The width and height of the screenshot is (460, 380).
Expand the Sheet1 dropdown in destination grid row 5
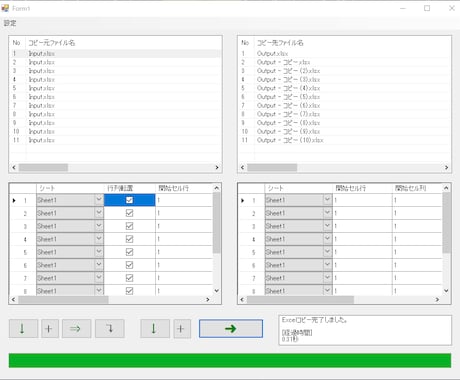click(x=327, y=252)
